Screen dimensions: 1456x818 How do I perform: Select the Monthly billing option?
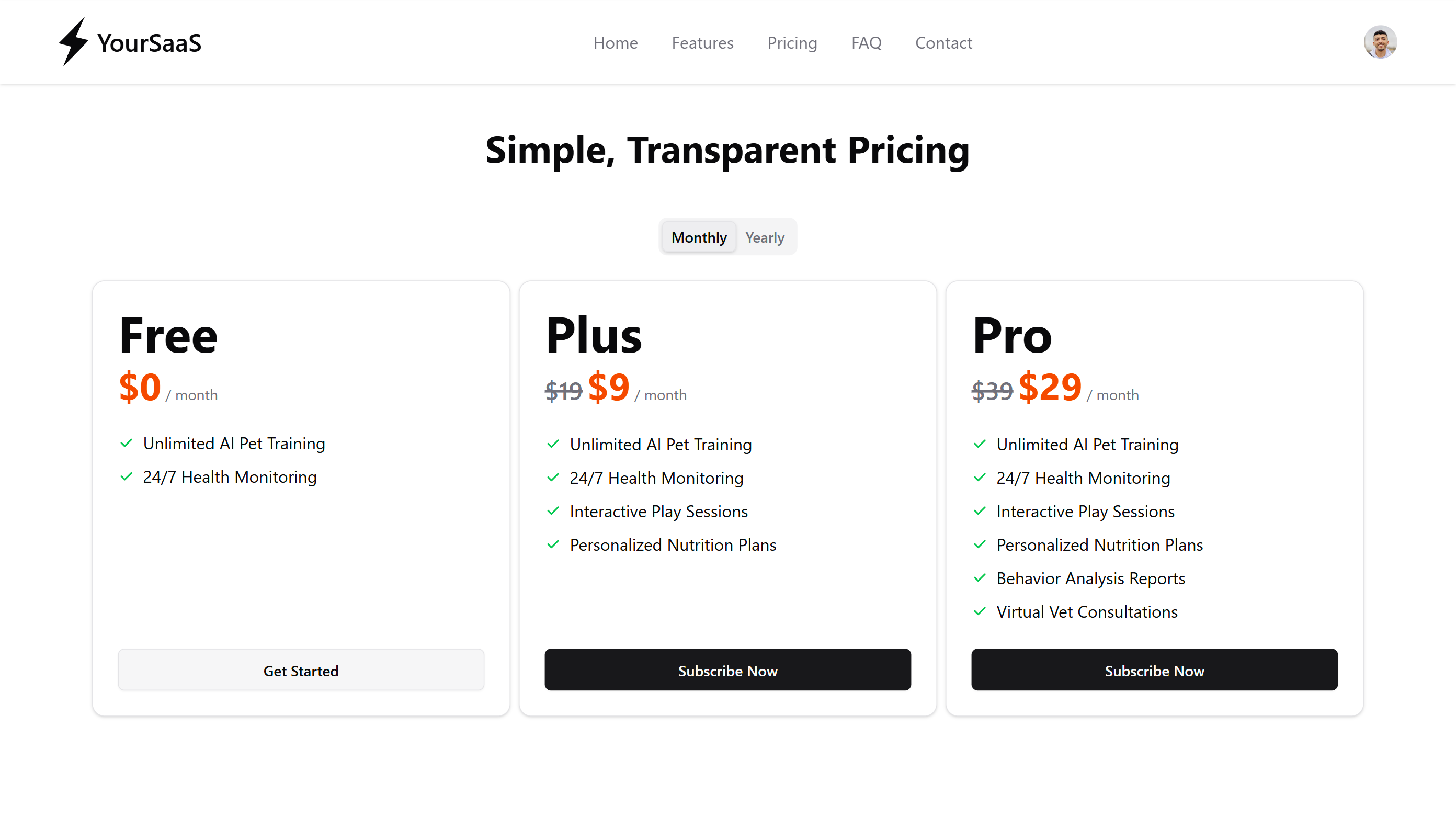[x=699, y=237]
